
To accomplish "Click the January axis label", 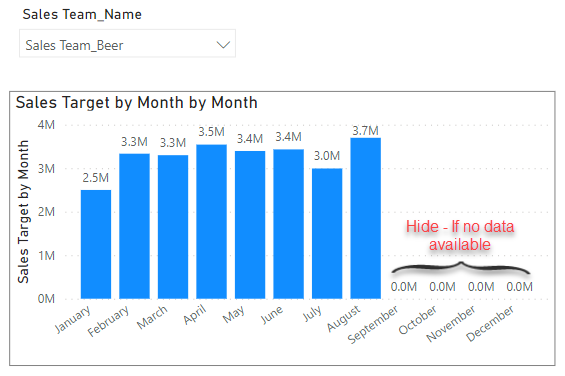I will coord(73,319).
